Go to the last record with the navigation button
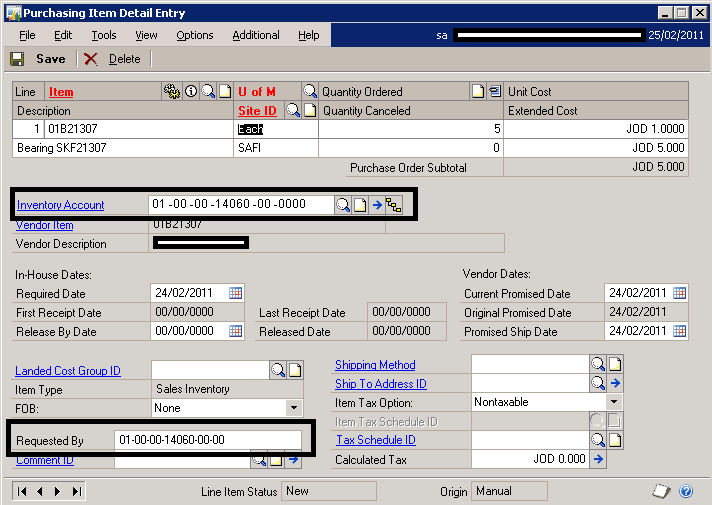This screenshot has height=505, width=712. pyautogui.click(x=76, y=491)
